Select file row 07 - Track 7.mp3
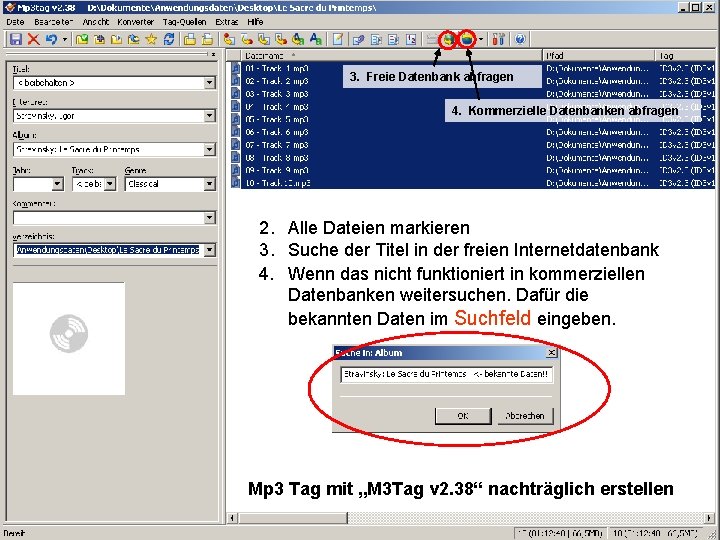 473,145
